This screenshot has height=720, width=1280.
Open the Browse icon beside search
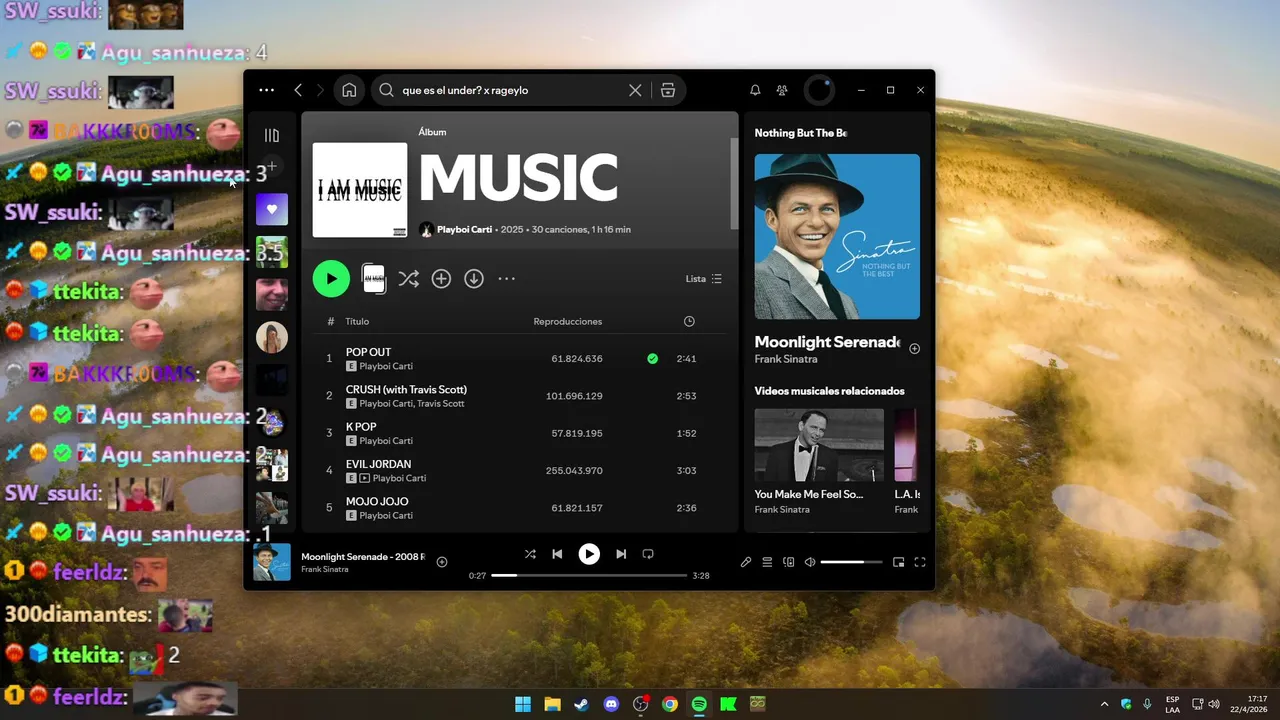point(668,90)
